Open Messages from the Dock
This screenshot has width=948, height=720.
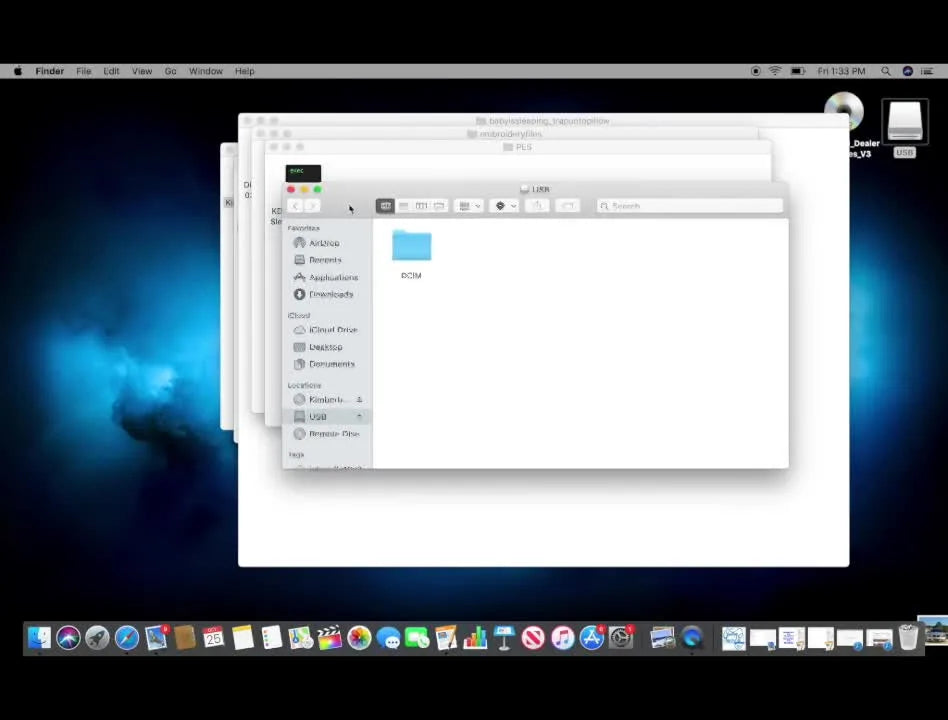388,638
